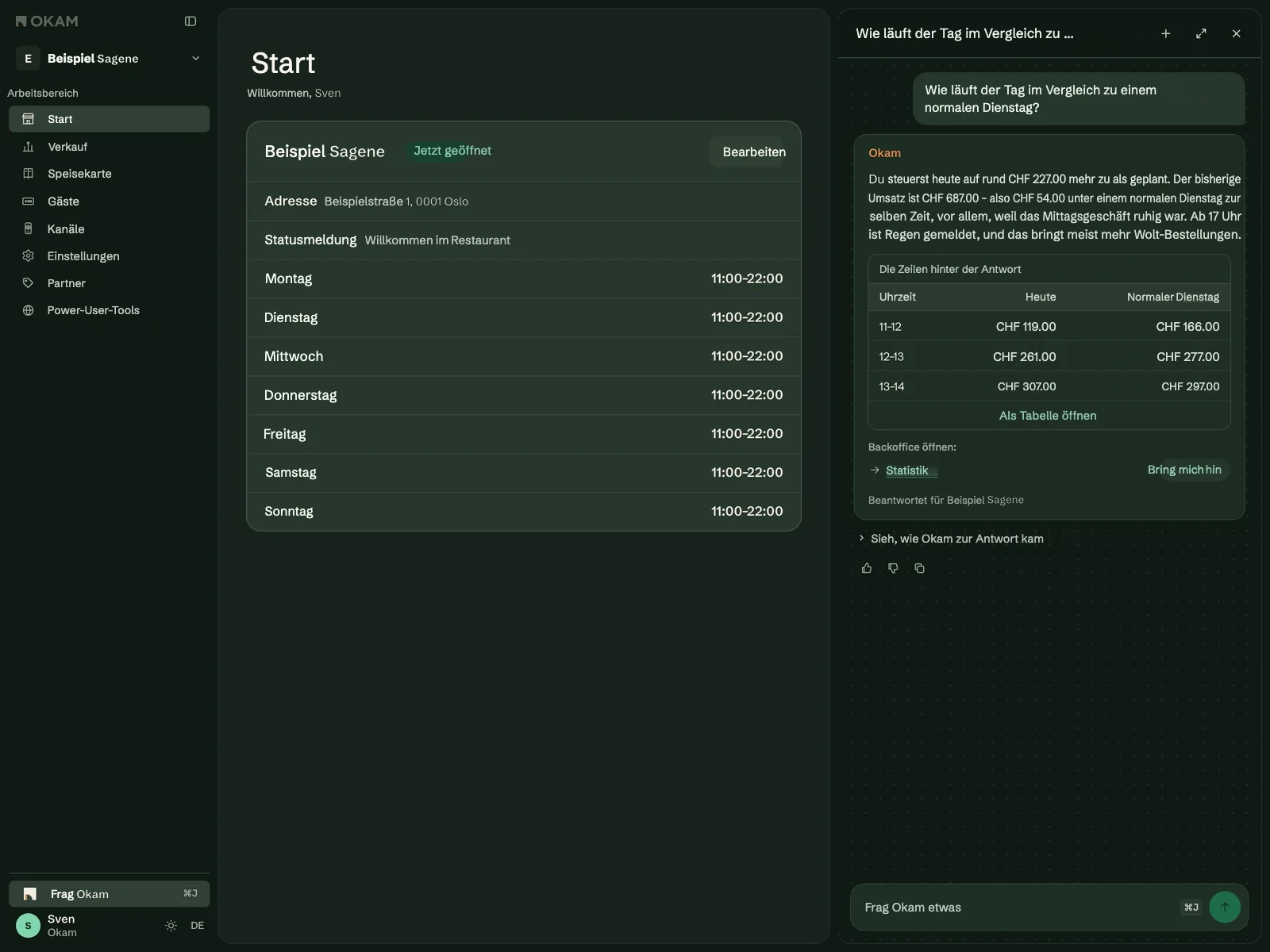The image size is (1270, 952).
Task: Go to the Verkauf section
Action: pos(110,147)
